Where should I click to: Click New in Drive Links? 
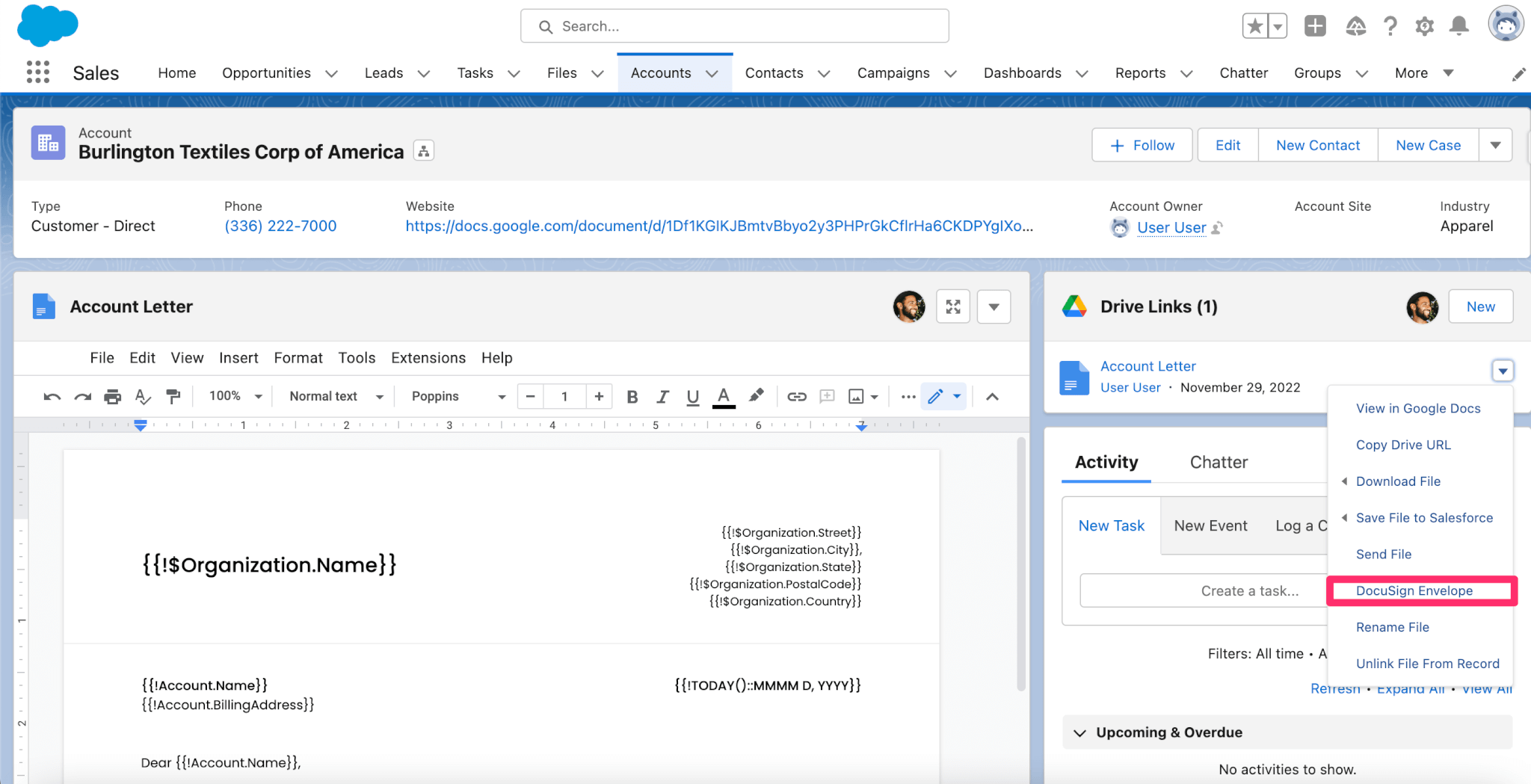[x=1480, y=306]
